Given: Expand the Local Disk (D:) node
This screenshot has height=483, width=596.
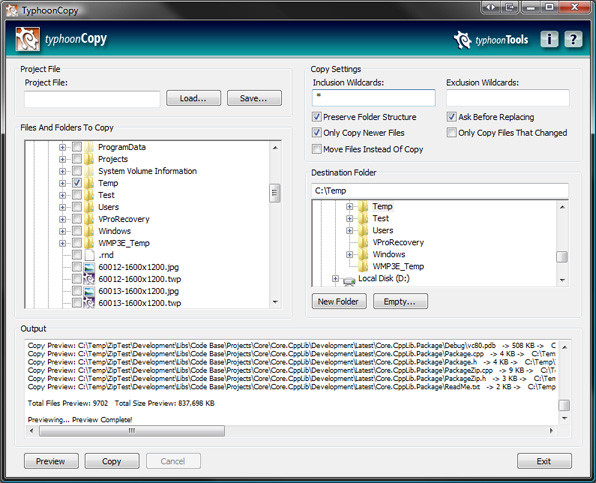Looking at the screenshot, I should 335,279.
